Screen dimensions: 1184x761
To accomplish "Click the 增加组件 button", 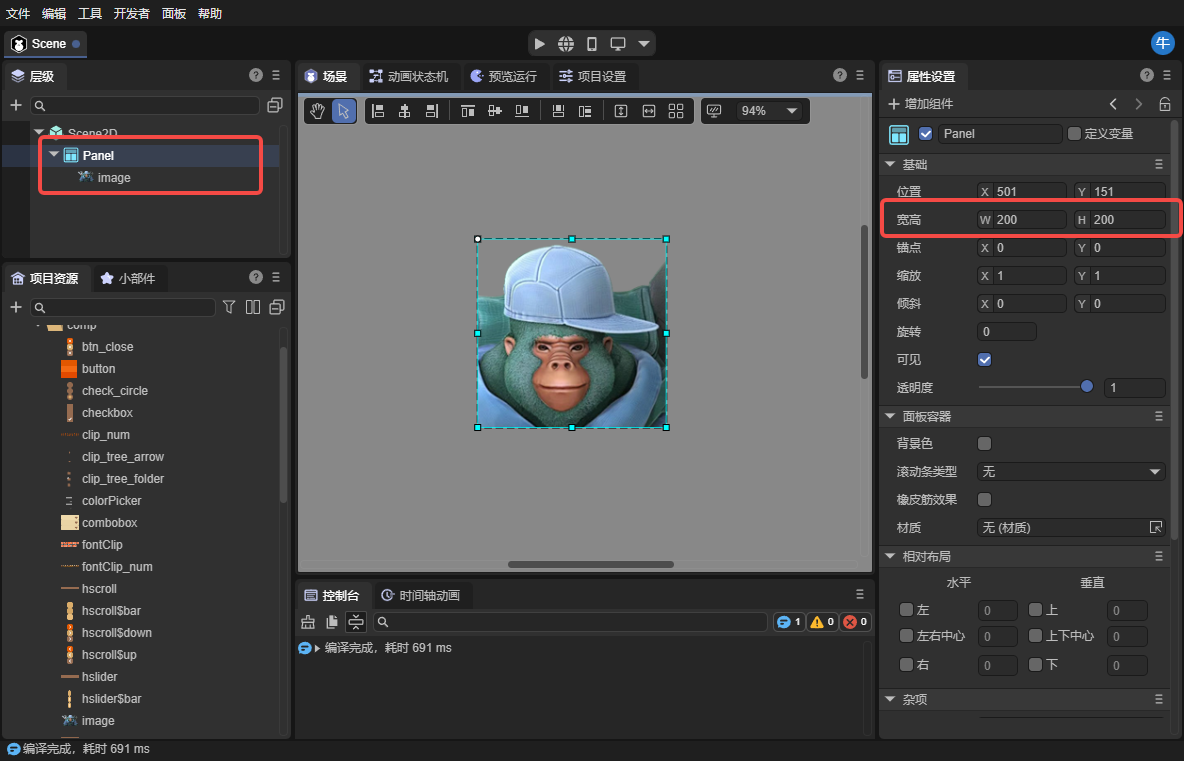I will [921, 104].
